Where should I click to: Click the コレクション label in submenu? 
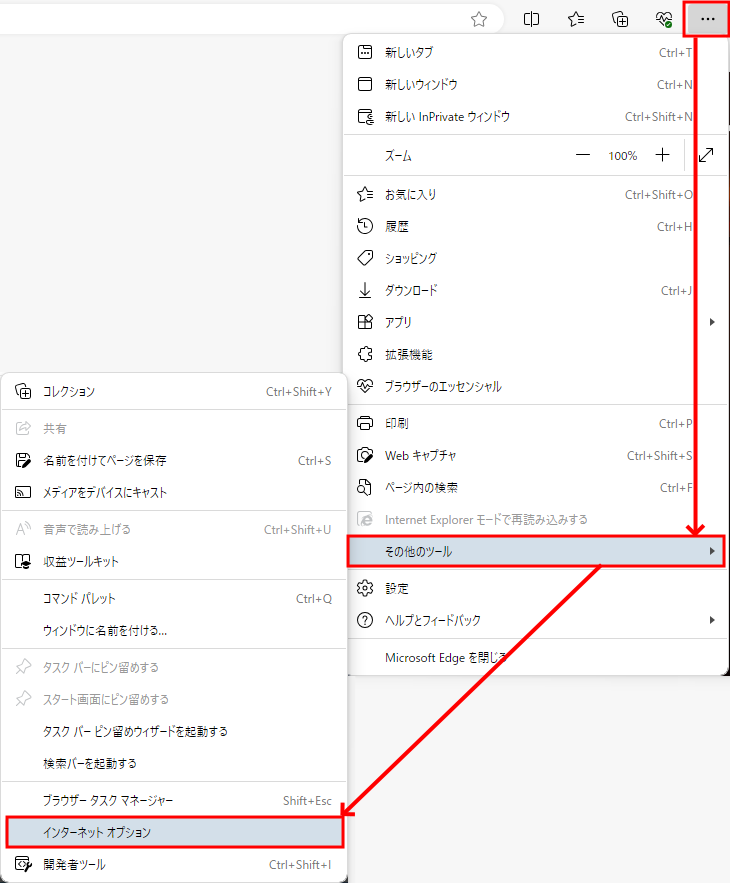point(69,391)
